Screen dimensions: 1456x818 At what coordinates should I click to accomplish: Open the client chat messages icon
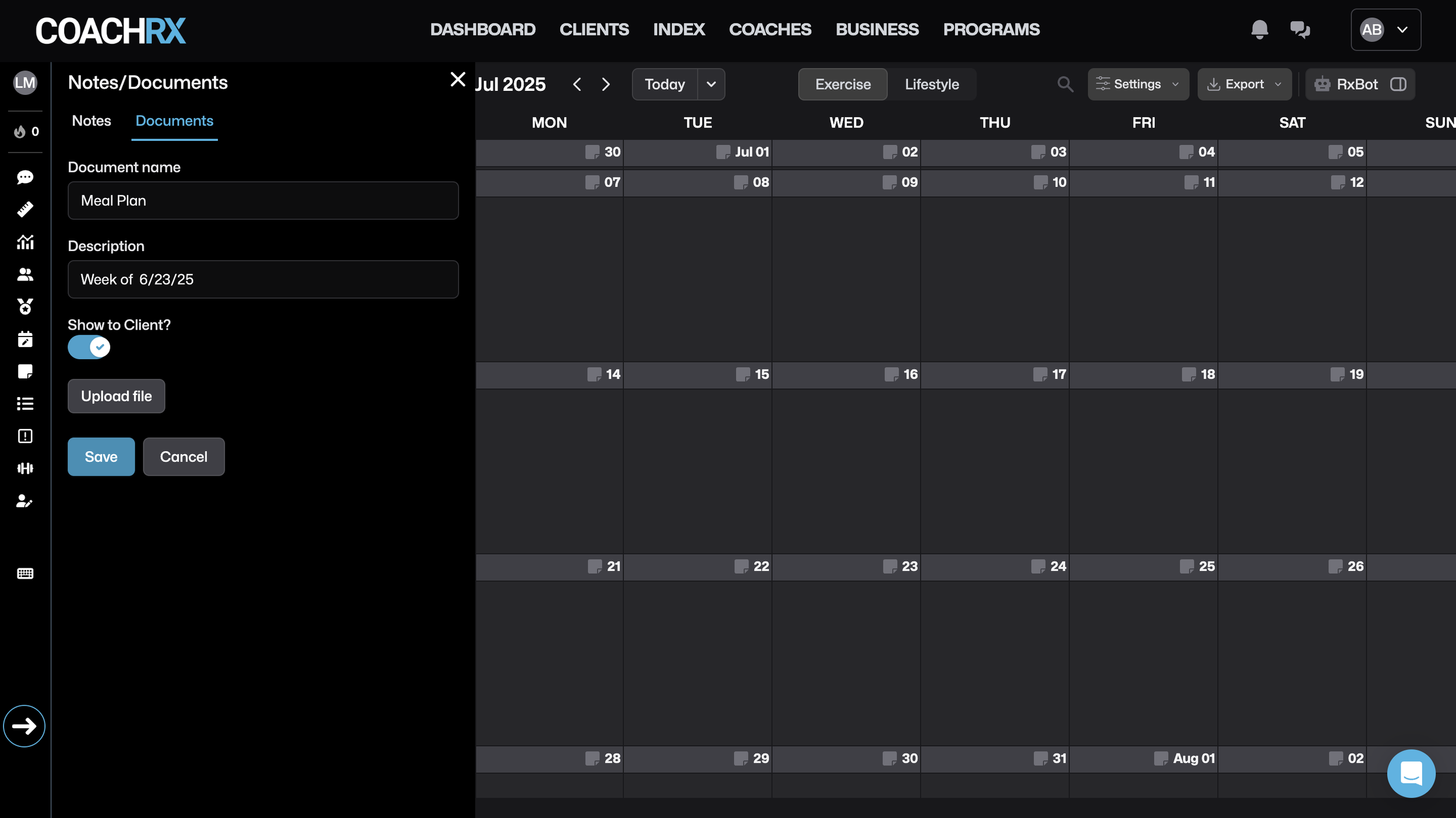24,178
